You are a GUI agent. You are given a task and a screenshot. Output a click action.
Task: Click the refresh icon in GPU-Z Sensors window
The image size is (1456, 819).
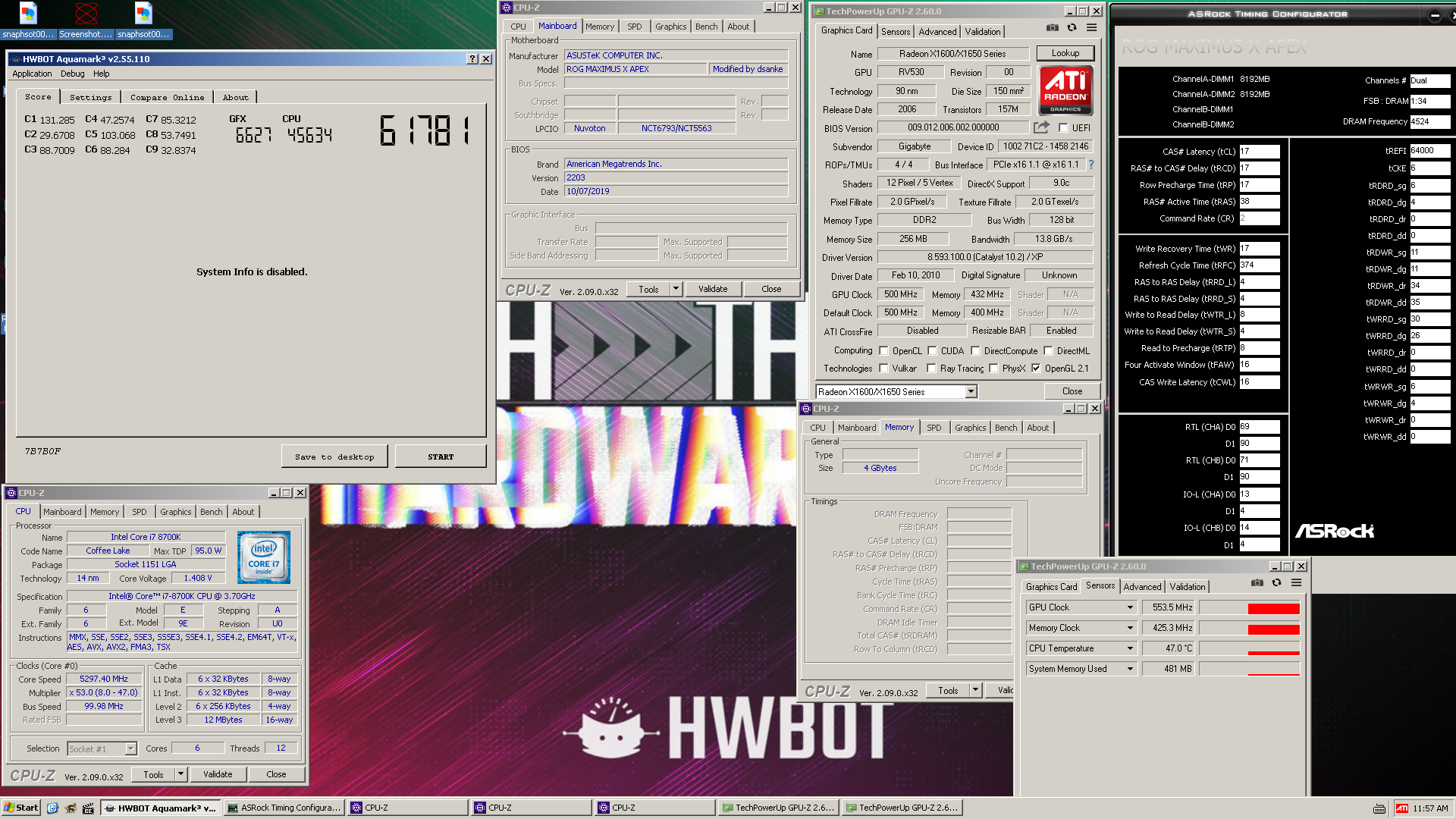(x=1276, y=582)
